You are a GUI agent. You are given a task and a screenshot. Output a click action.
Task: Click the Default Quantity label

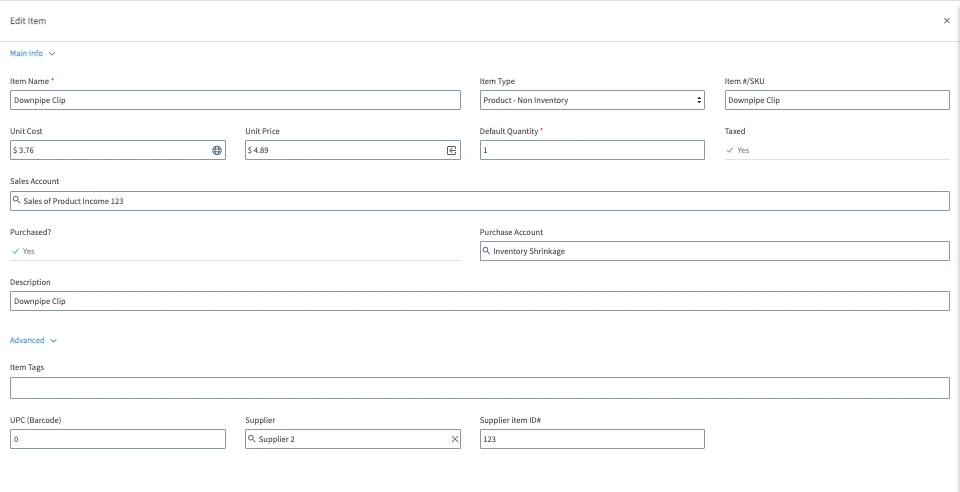coord(509,131)
